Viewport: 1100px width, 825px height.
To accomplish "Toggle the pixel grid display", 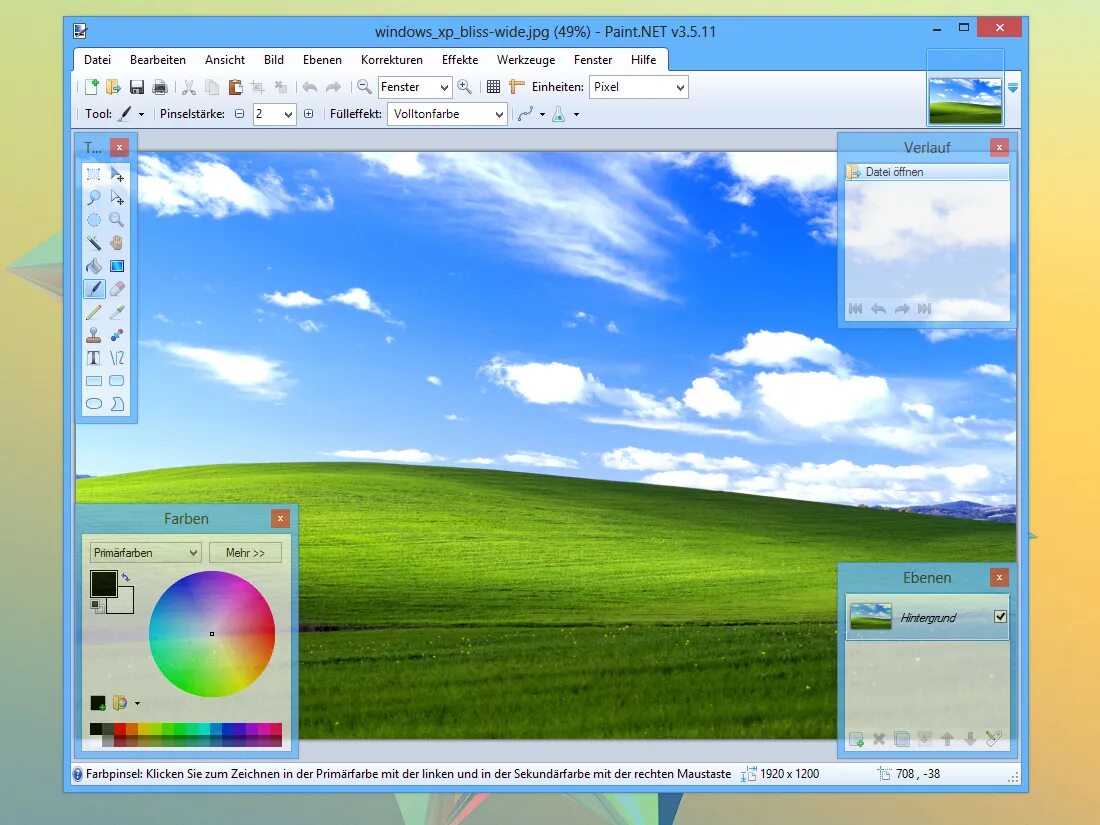I will click(x=493, y=87).
